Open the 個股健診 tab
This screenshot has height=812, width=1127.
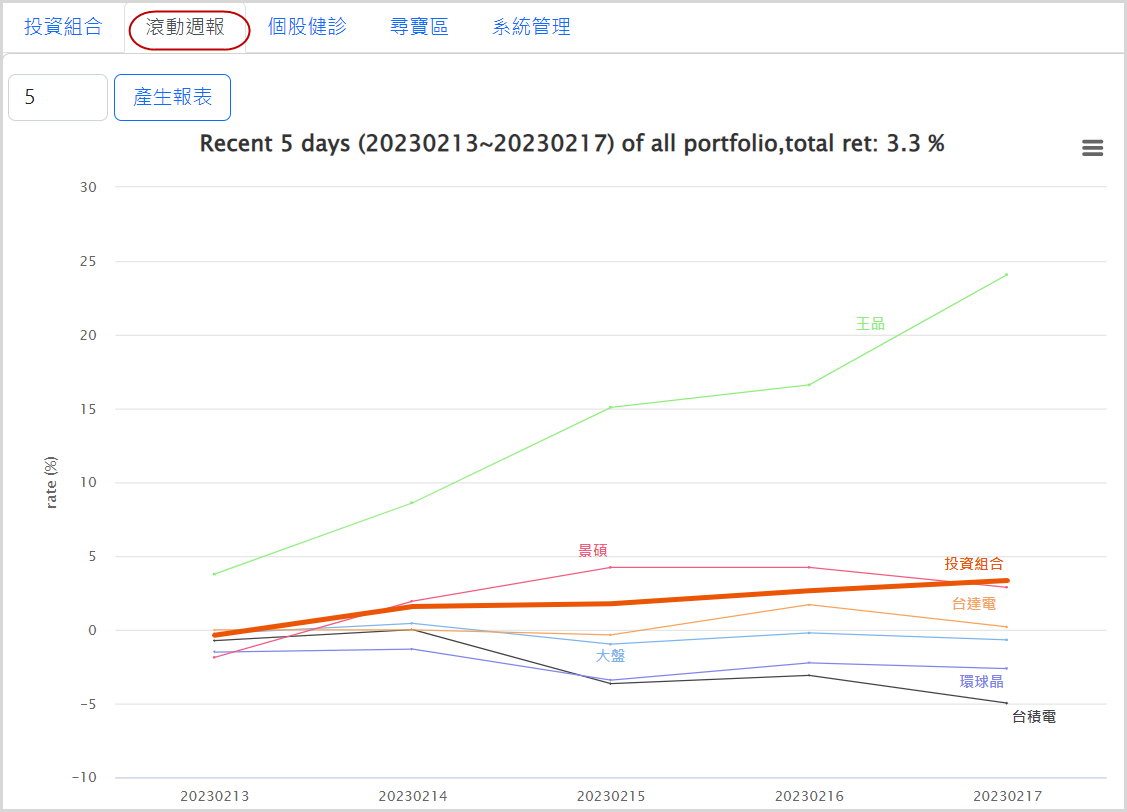pyautogui.click(x=307, y=27)
